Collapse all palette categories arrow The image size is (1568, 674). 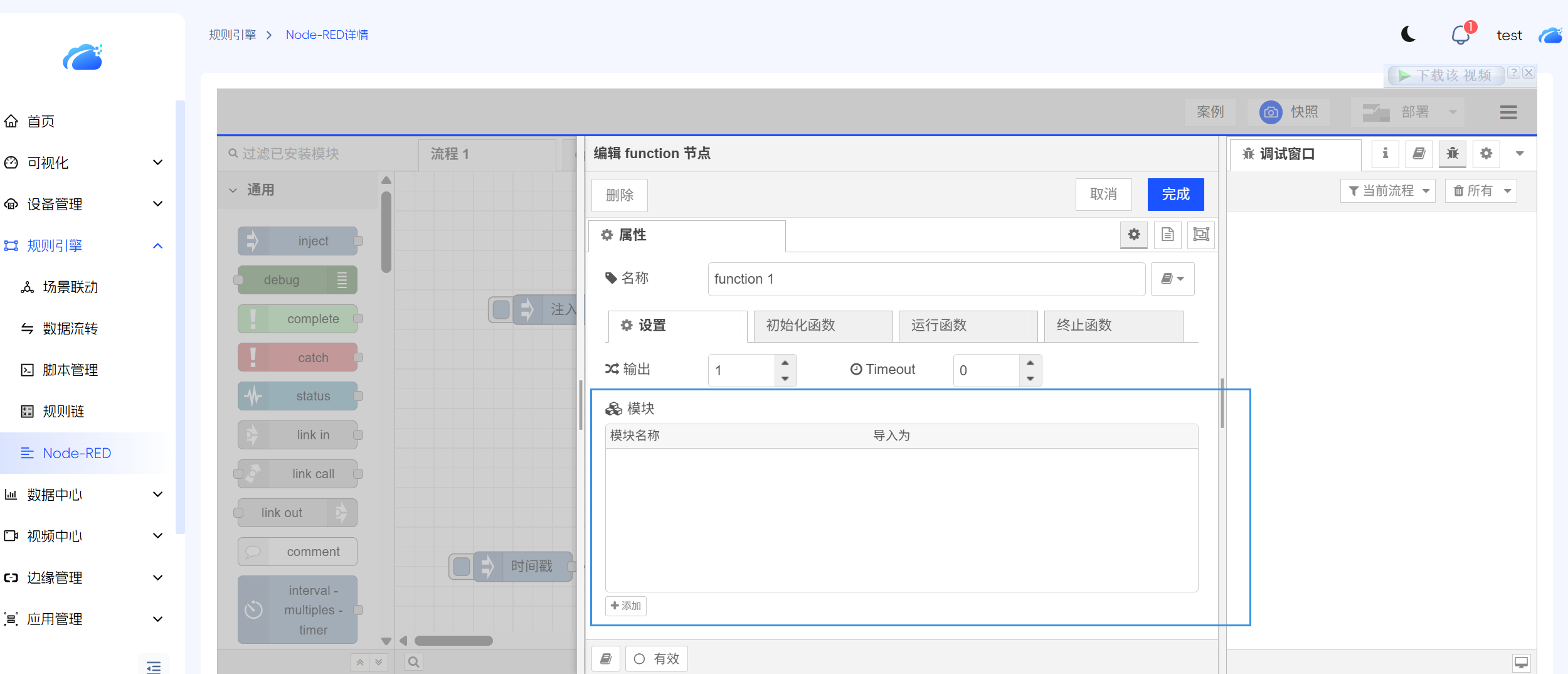pos(360,662)
